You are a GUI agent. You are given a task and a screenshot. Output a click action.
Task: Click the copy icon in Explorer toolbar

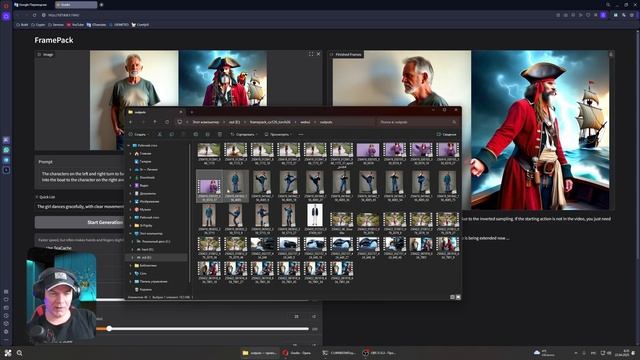pyautogui.click(x=171, y=134)
